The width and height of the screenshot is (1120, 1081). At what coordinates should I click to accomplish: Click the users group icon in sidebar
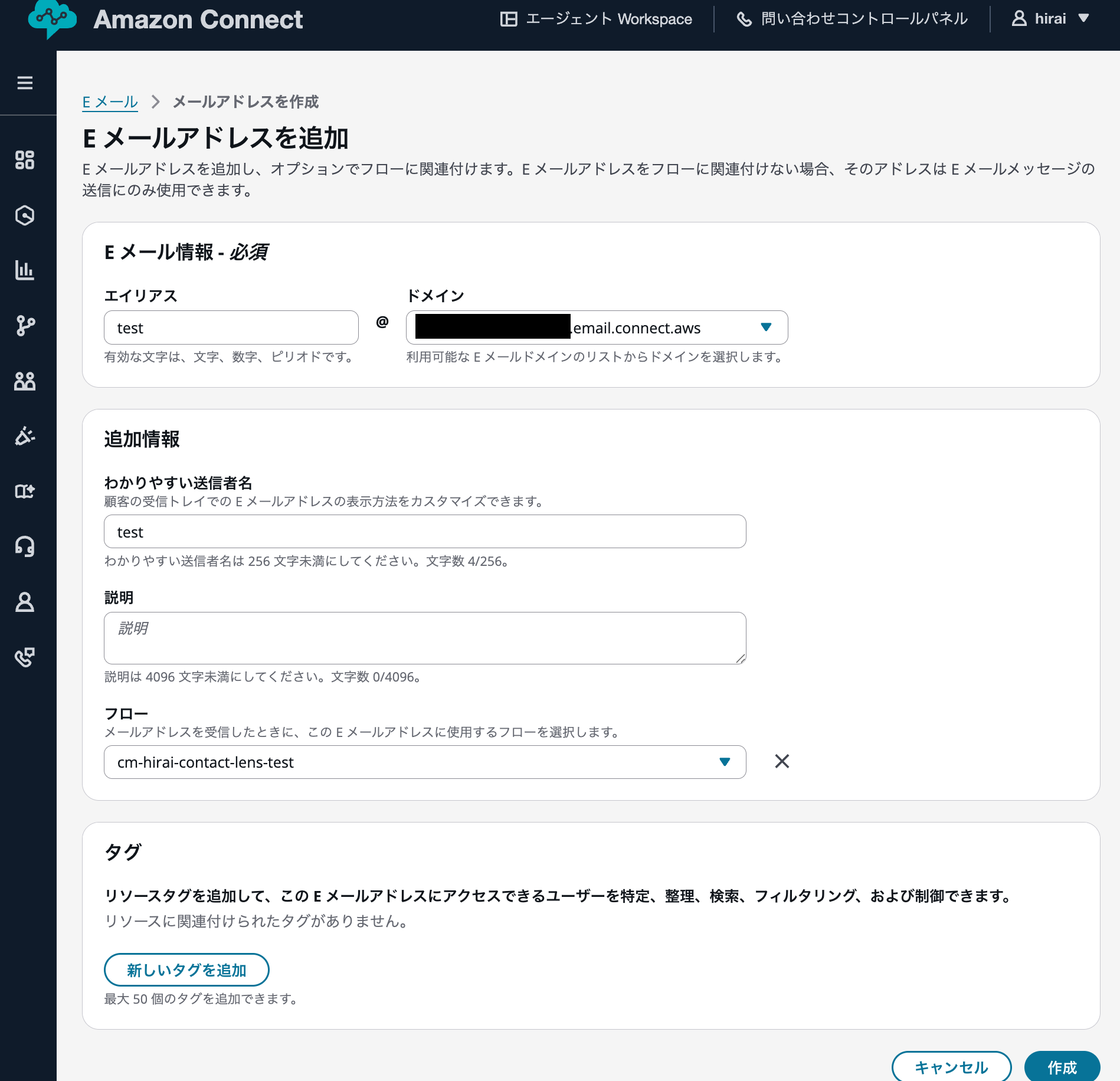tap(25, 381)
